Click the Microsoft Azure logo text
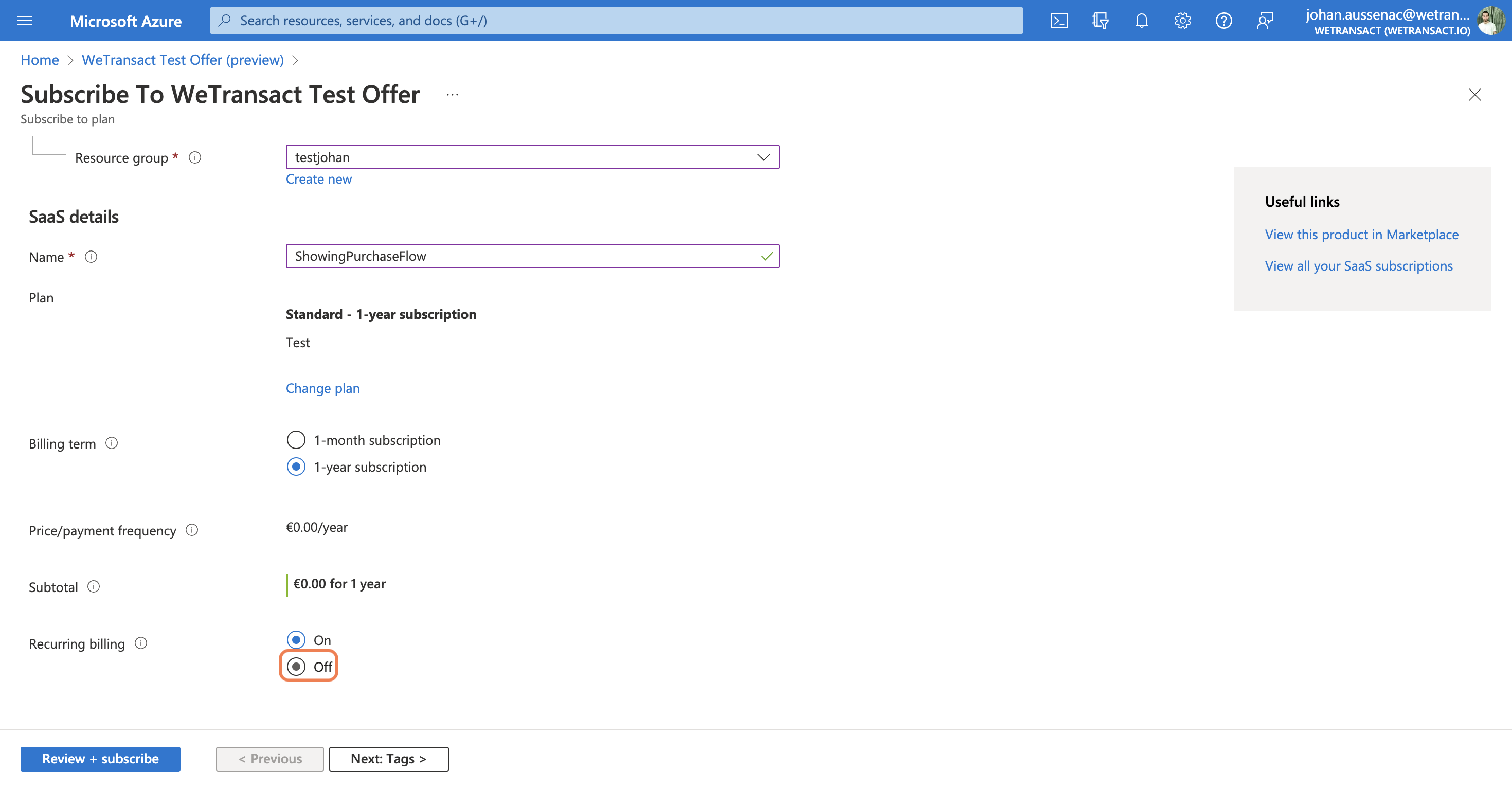 tap(125, 21)
